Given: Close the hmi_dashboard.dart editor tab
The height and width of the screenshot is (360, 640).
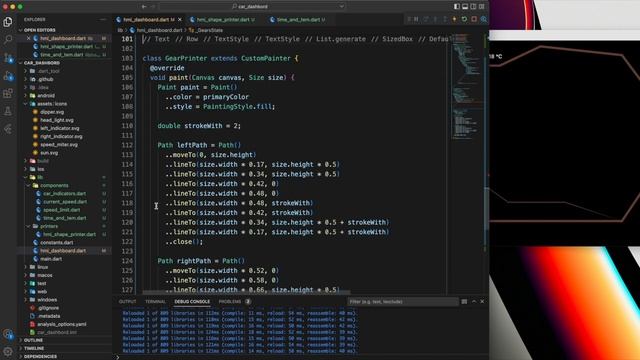Looking at the screenshot, I should [180, 20].
